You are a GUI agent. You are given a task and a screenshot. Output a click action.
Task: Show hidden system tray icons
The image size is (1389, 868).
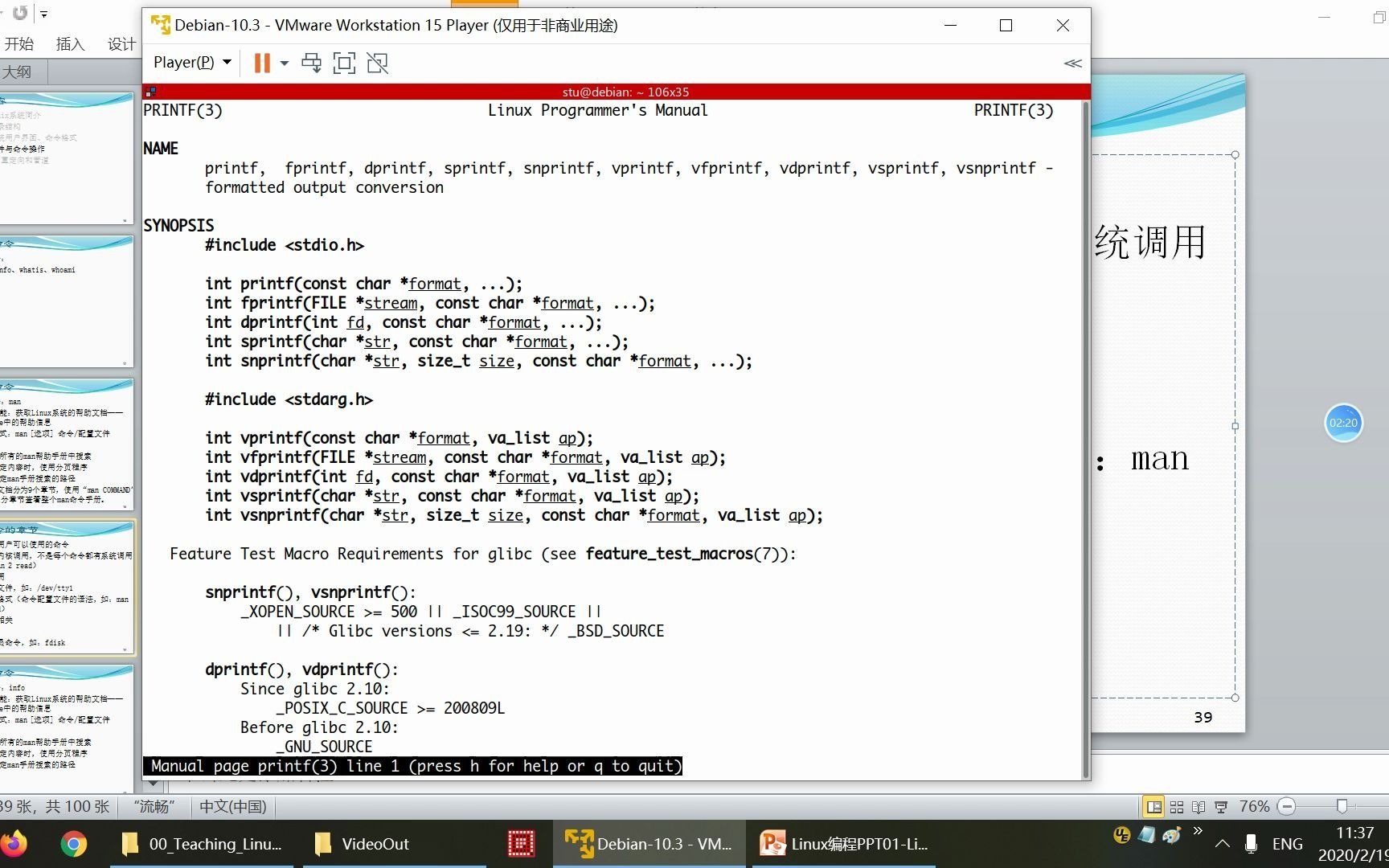pyautogui.click(x=1223, y=844)
